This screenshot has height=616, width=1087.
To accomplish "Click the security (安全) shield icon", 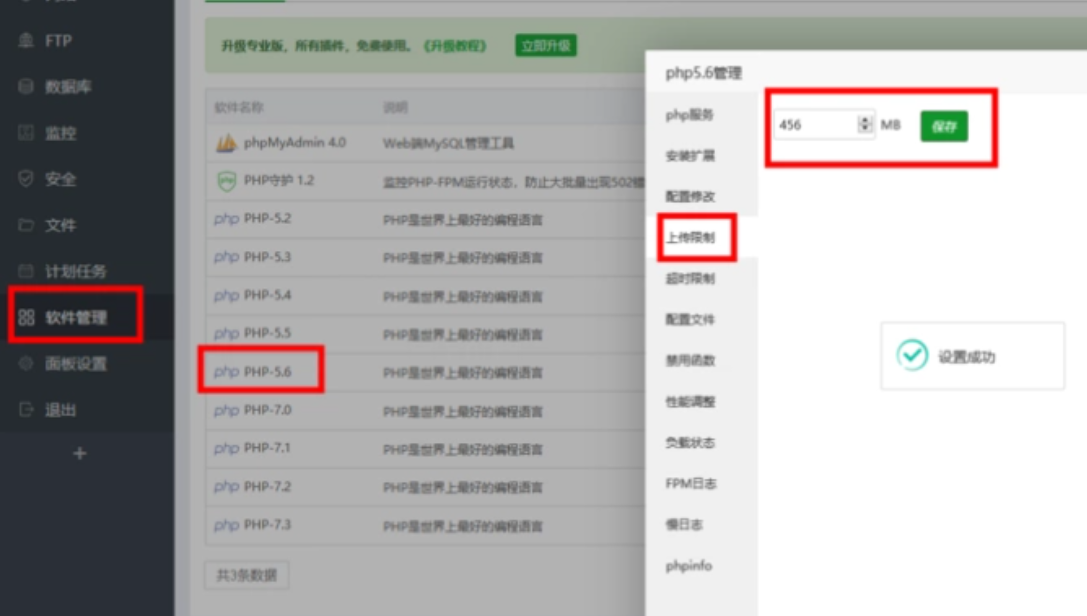I will point(26,179).
